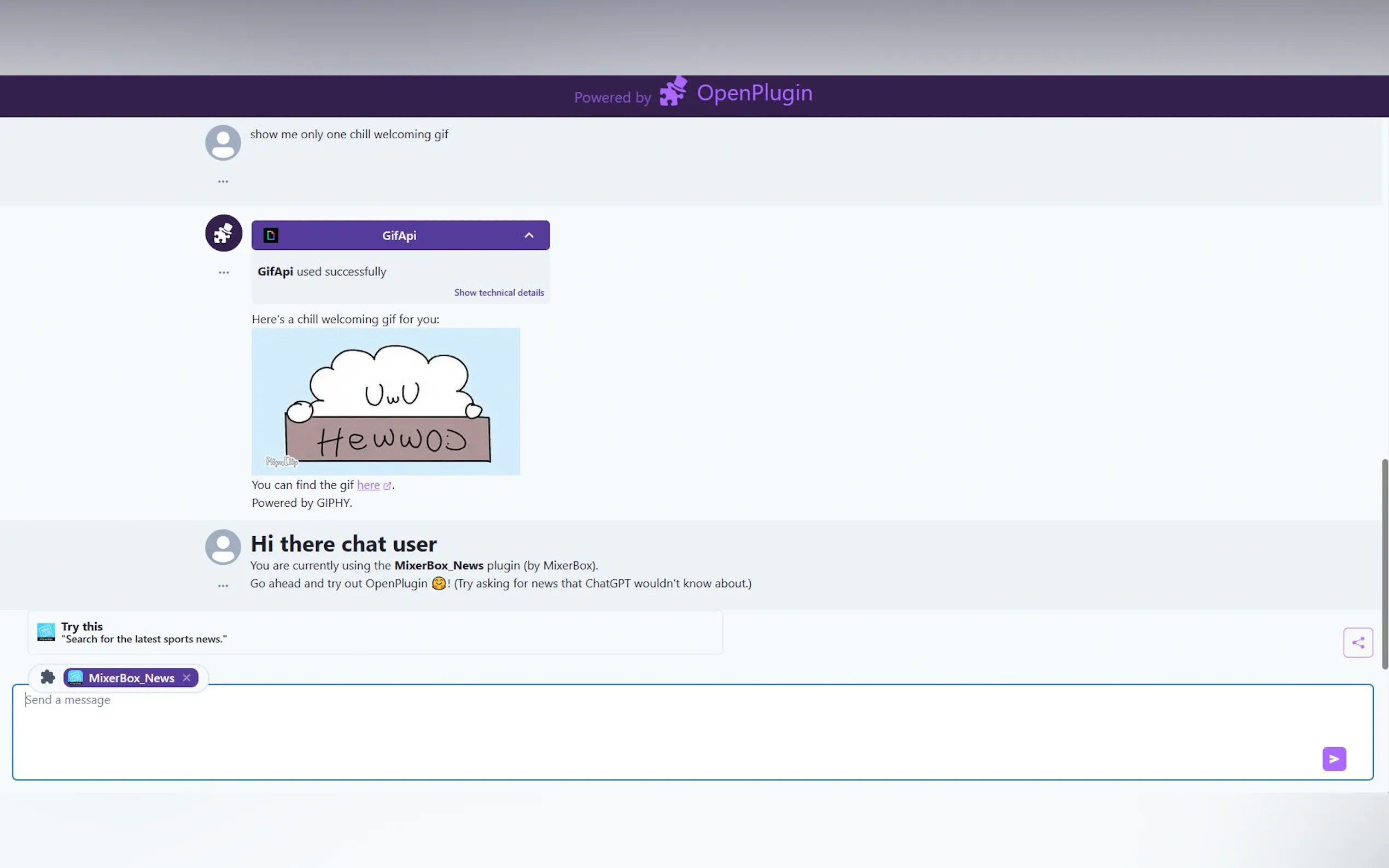Click Show technical details
The image size is (1389, 868).
pos(498,292)
